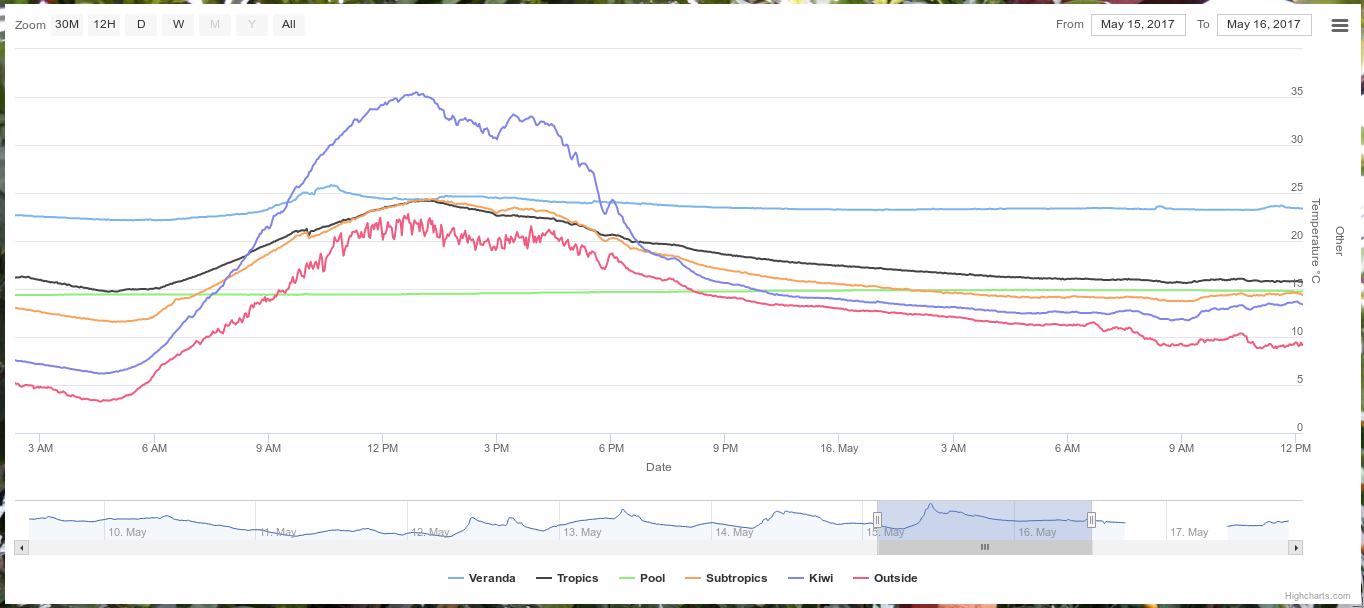Click the navigator scrollbar thumb grip

click(x=984, y=547)
